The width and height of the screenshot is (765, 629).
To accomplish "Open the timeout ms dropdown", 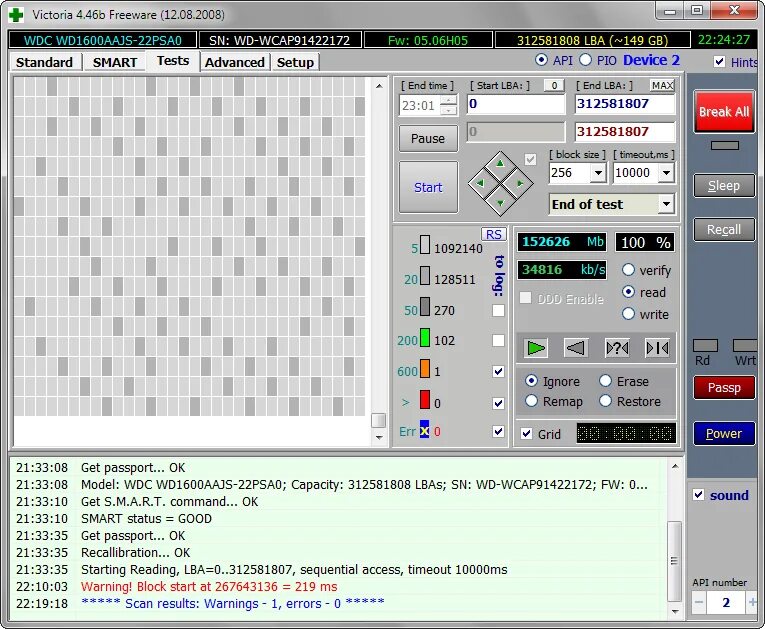I will pos(666,173).
